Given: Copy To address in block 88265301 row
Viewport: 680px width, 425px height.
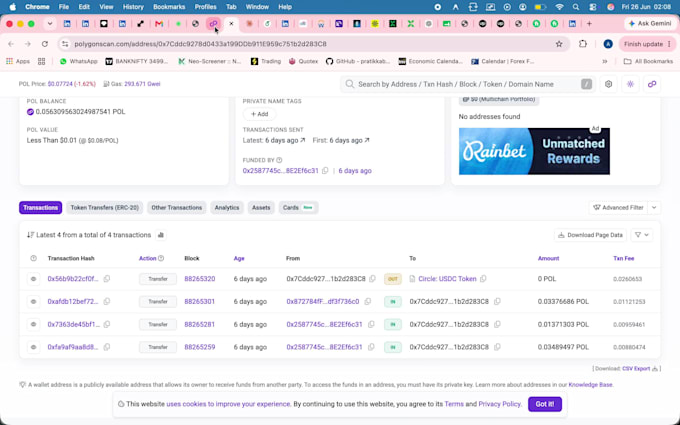Looking at the screenshot, I should click(x=497, y=301).
